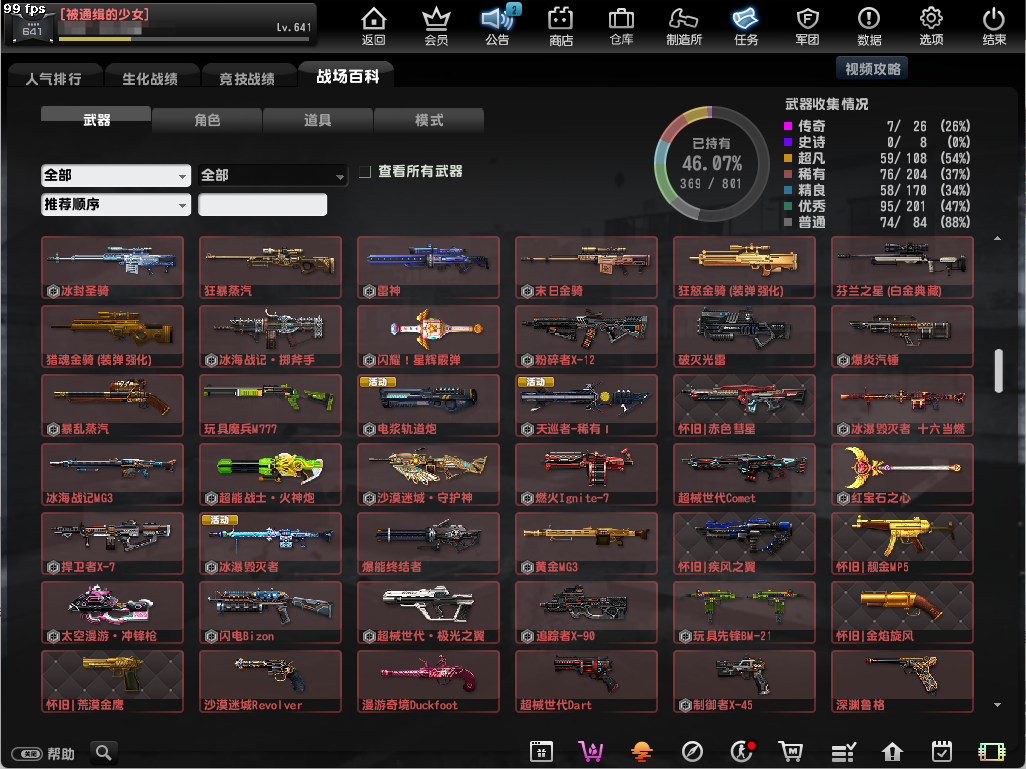The height and width of the screenshot is (769, 1026).
Task: Open the 推荐顺序 sort order dropdown
Action: click(115, 204)
